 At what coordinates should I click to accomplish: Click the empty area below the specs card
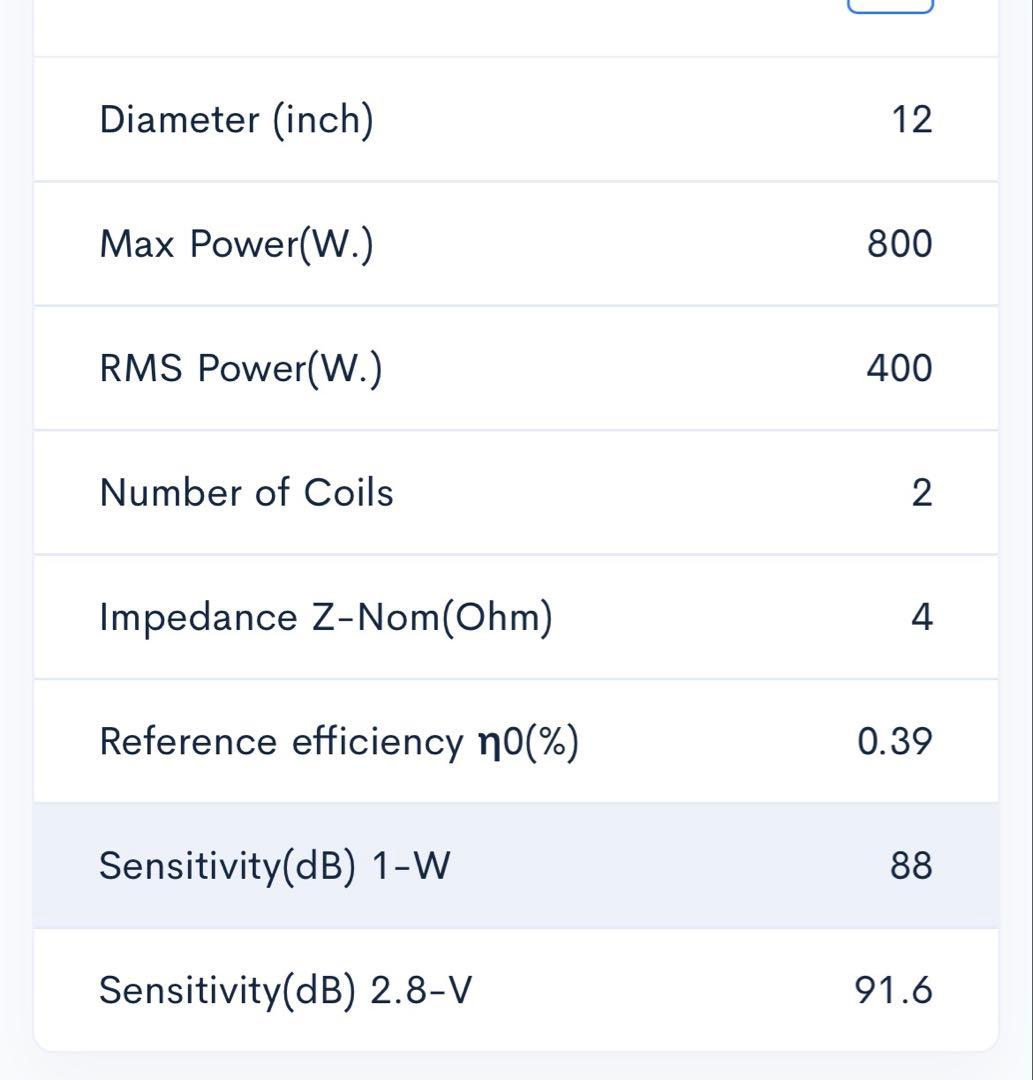[516, 1066]
